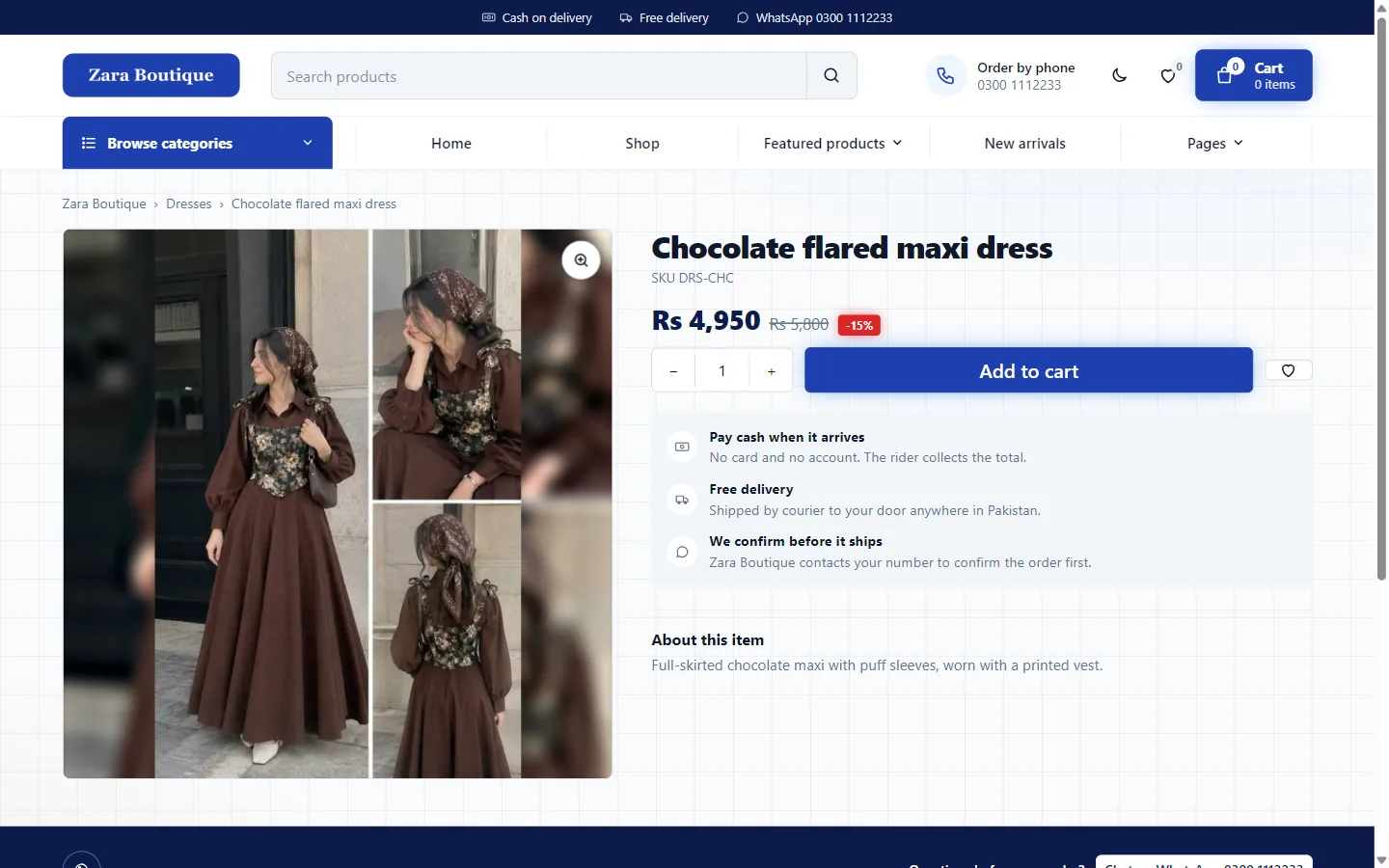Decrease quantity with the minus button

(673, 371)
